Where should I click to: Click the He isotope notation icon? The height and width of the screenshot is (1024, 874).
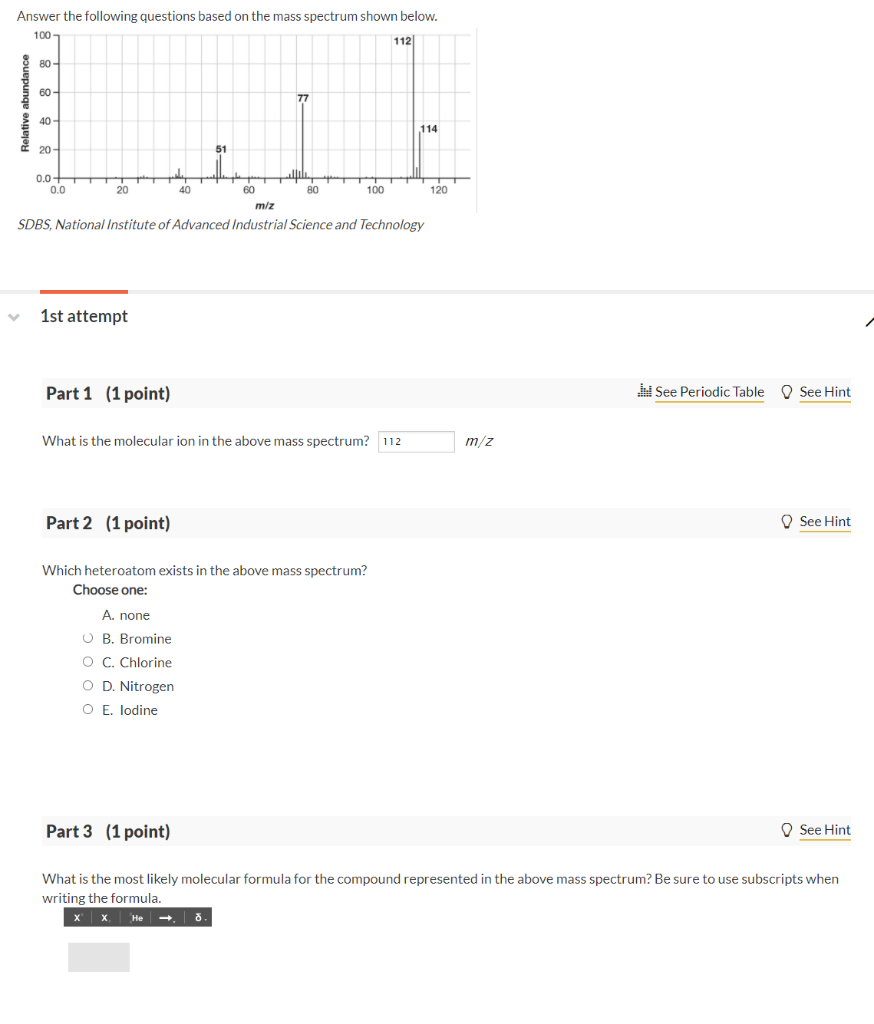pos(136,917)
